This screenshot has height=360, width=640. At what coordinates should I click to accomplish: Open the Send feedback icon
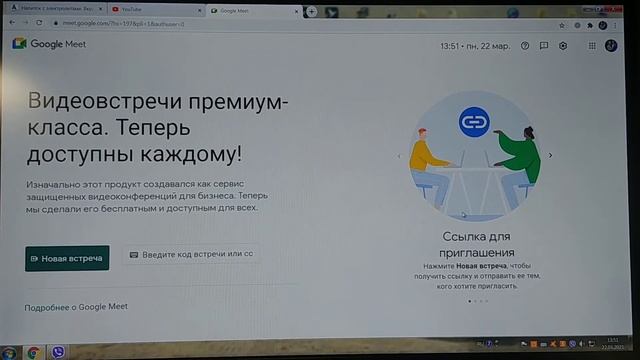tap(544, 46)
